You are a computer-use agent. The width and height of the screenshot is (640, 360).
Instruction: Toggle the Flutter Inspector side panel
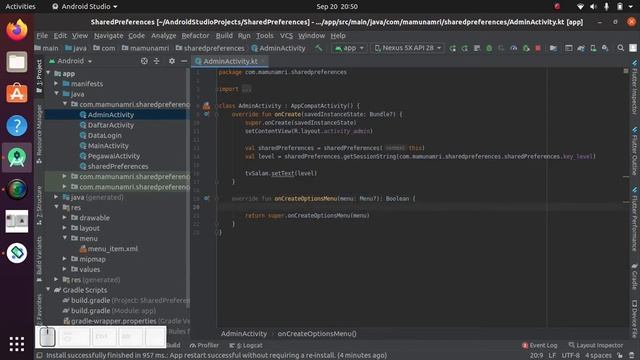635,87
